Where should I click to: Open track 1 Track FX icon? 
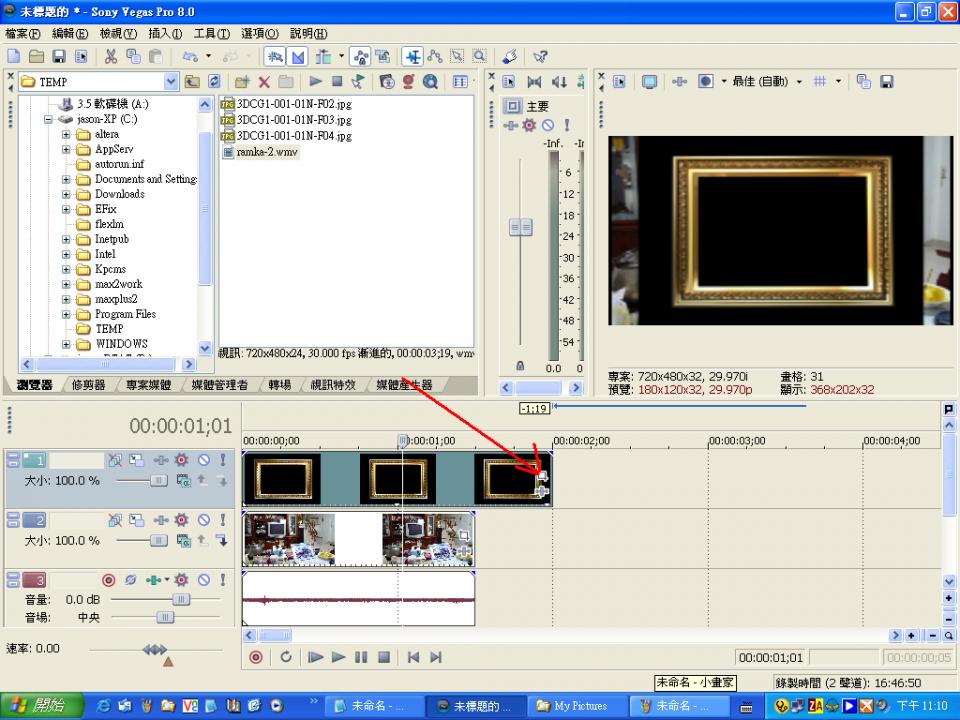click(x=181, y=460)
